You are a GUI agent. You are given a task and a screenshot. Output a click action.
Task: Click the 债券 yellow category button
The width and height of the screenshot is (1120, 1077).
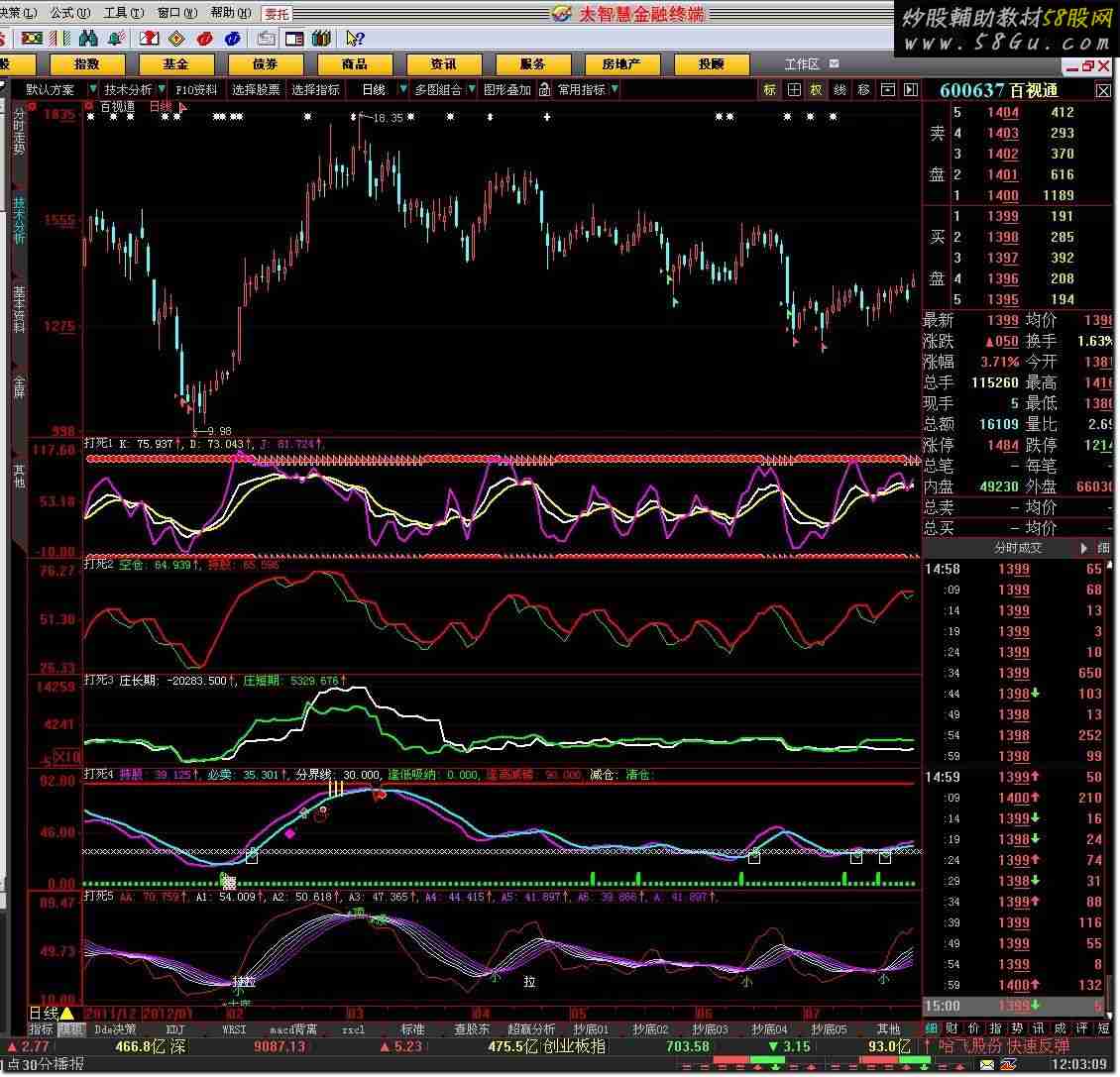tap(265, 64)
